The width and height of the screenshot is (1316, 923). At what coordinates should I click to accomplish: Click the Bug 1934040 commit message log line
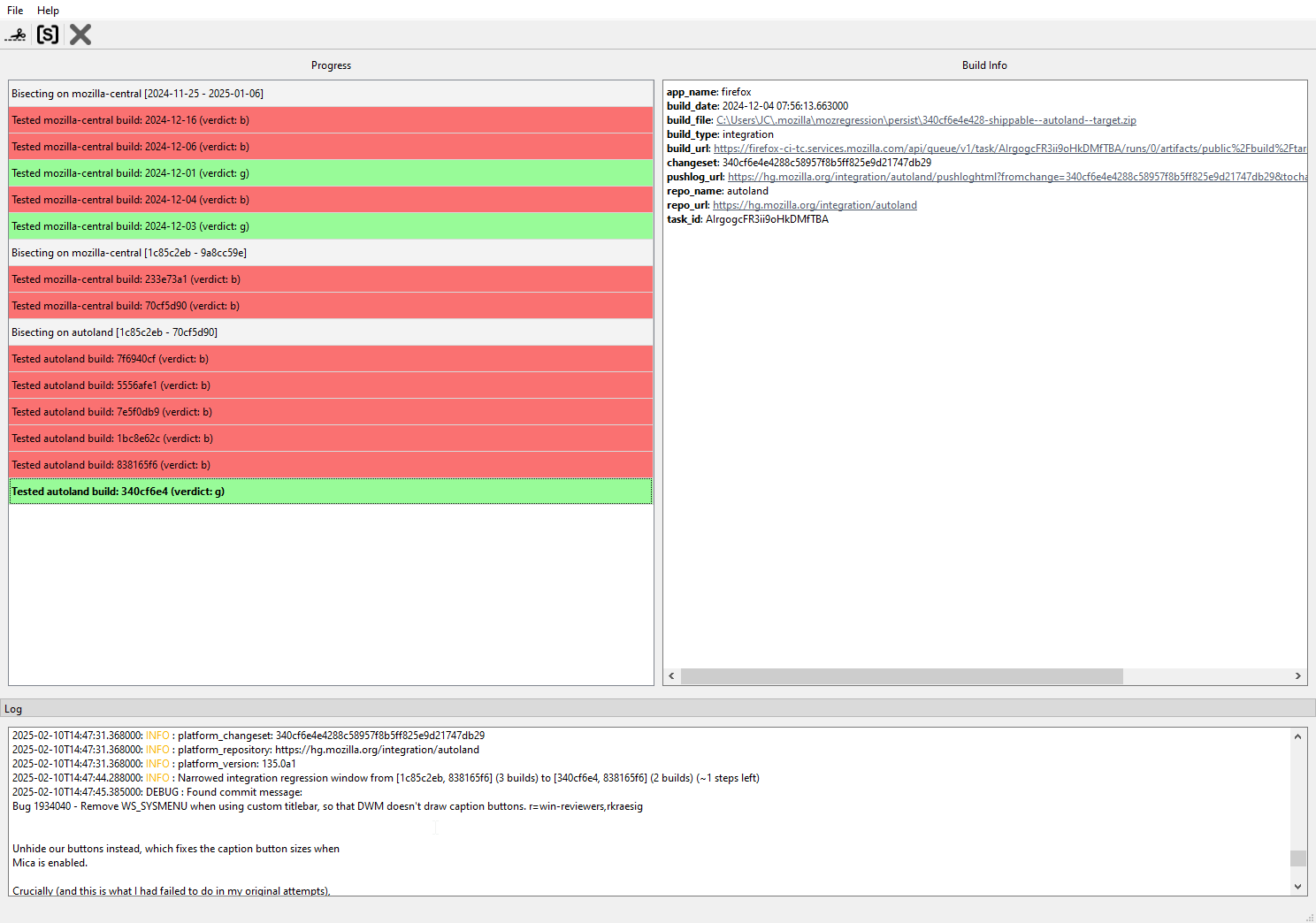click(x=327, y=806)
